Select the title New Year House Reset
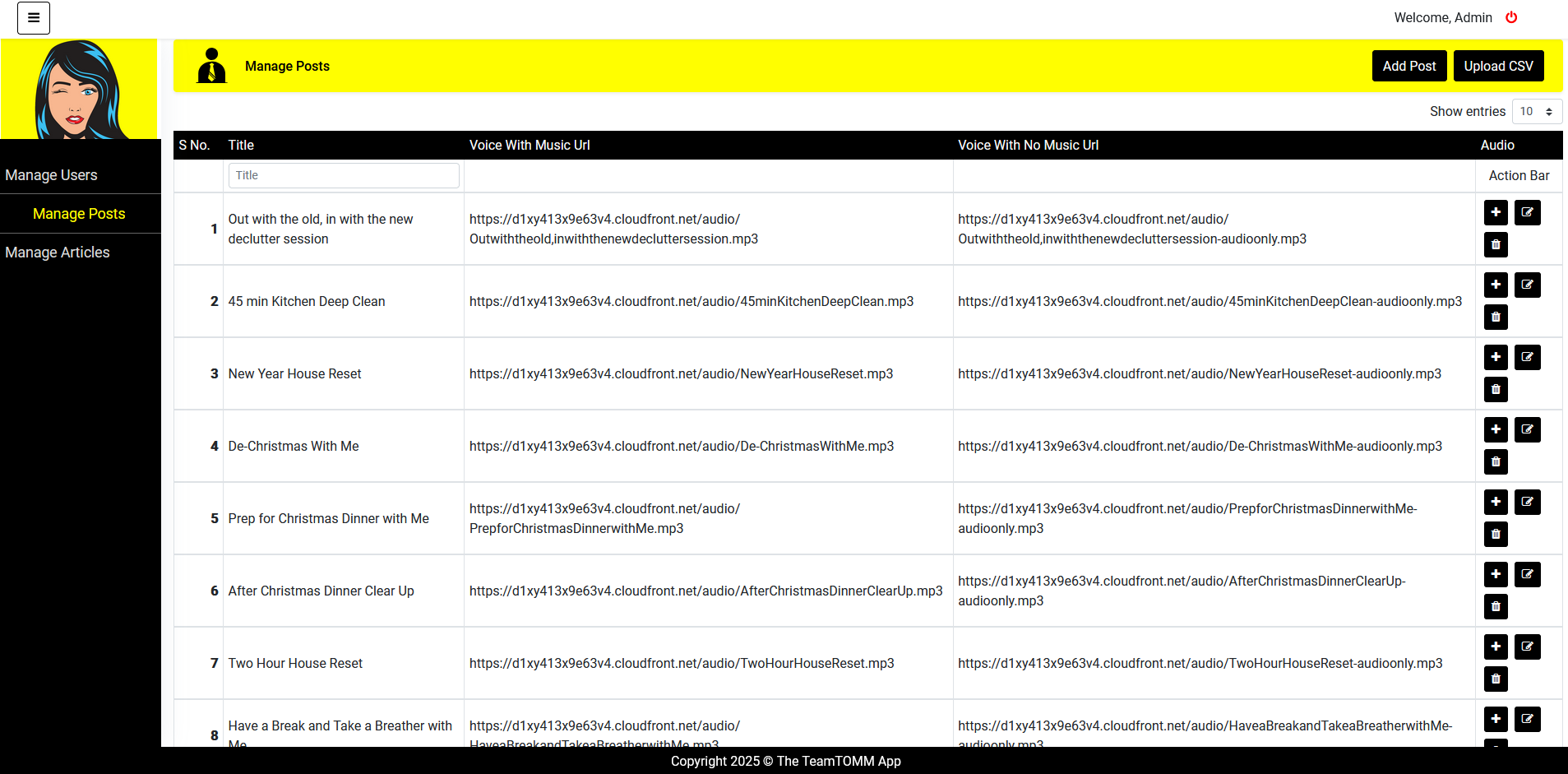 294,373
